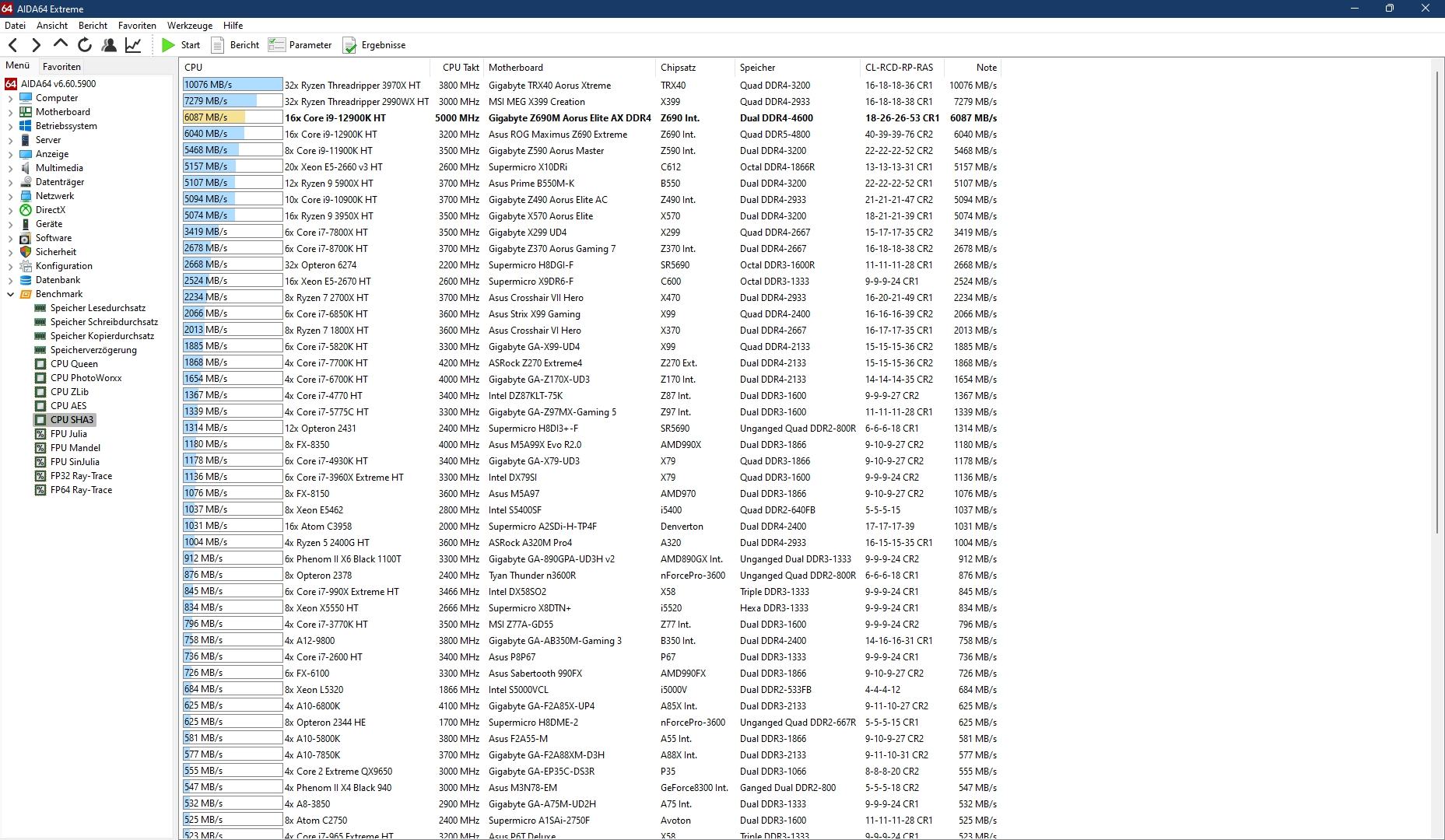
Task: Click the Netzwerk icon in the tree
Action: coord(26,196)
